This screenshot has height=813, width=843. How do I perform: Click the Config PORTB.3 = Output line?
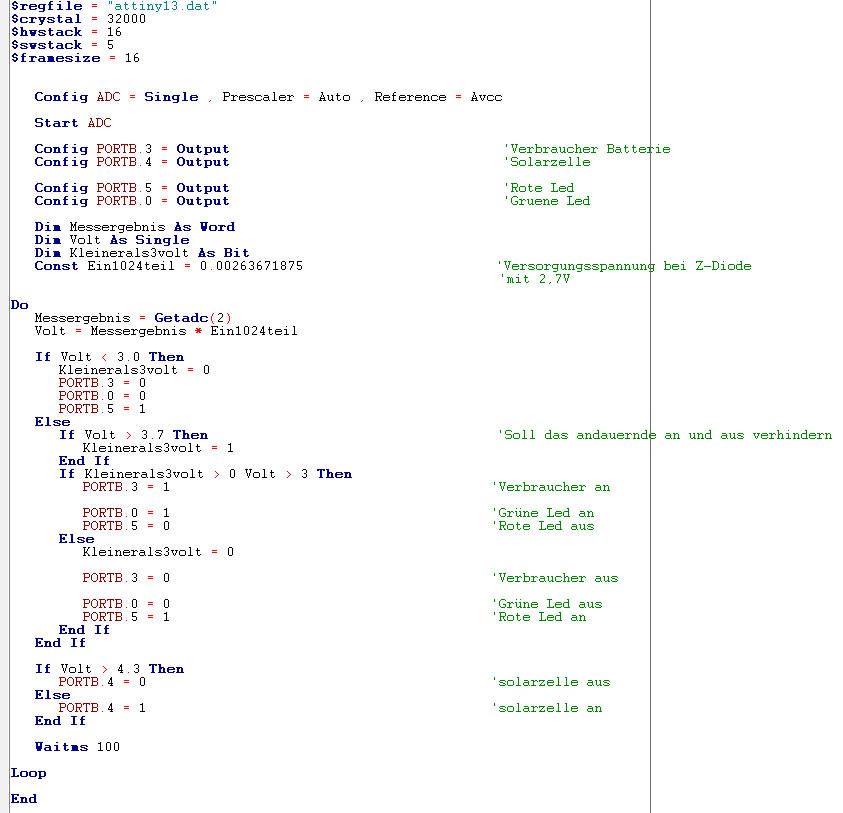coord(132,149)
